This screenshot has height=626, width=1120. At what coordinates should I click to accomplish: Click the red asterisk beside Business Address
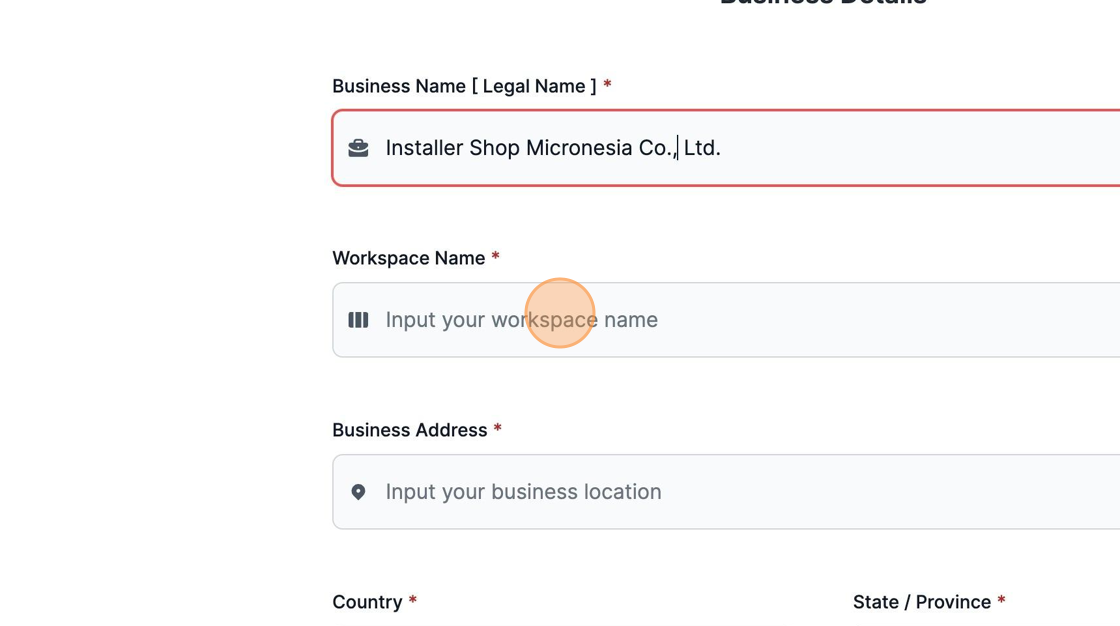pos(497,429)
